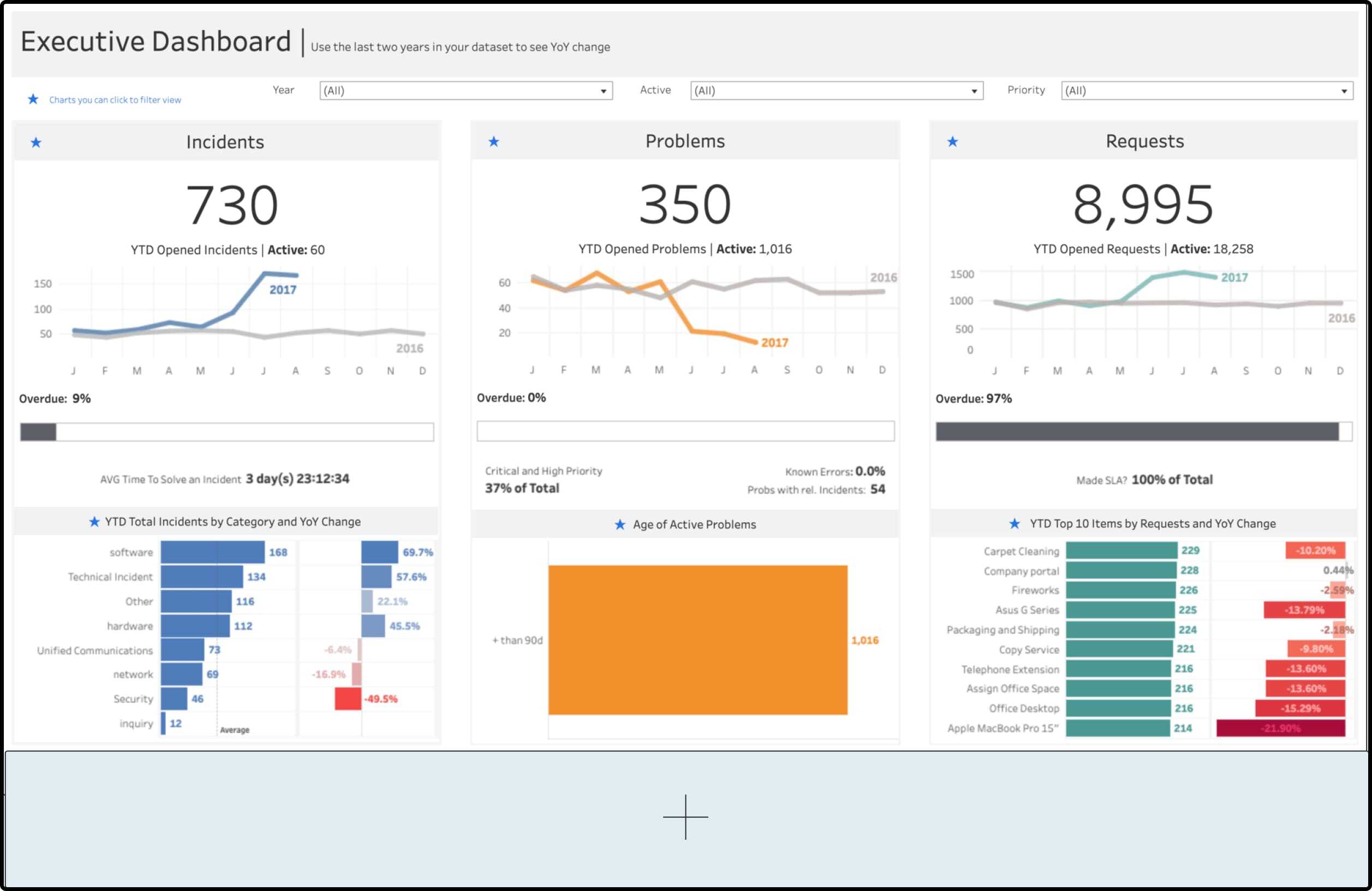Click the Problems overdue progress bar

point(685,432)
